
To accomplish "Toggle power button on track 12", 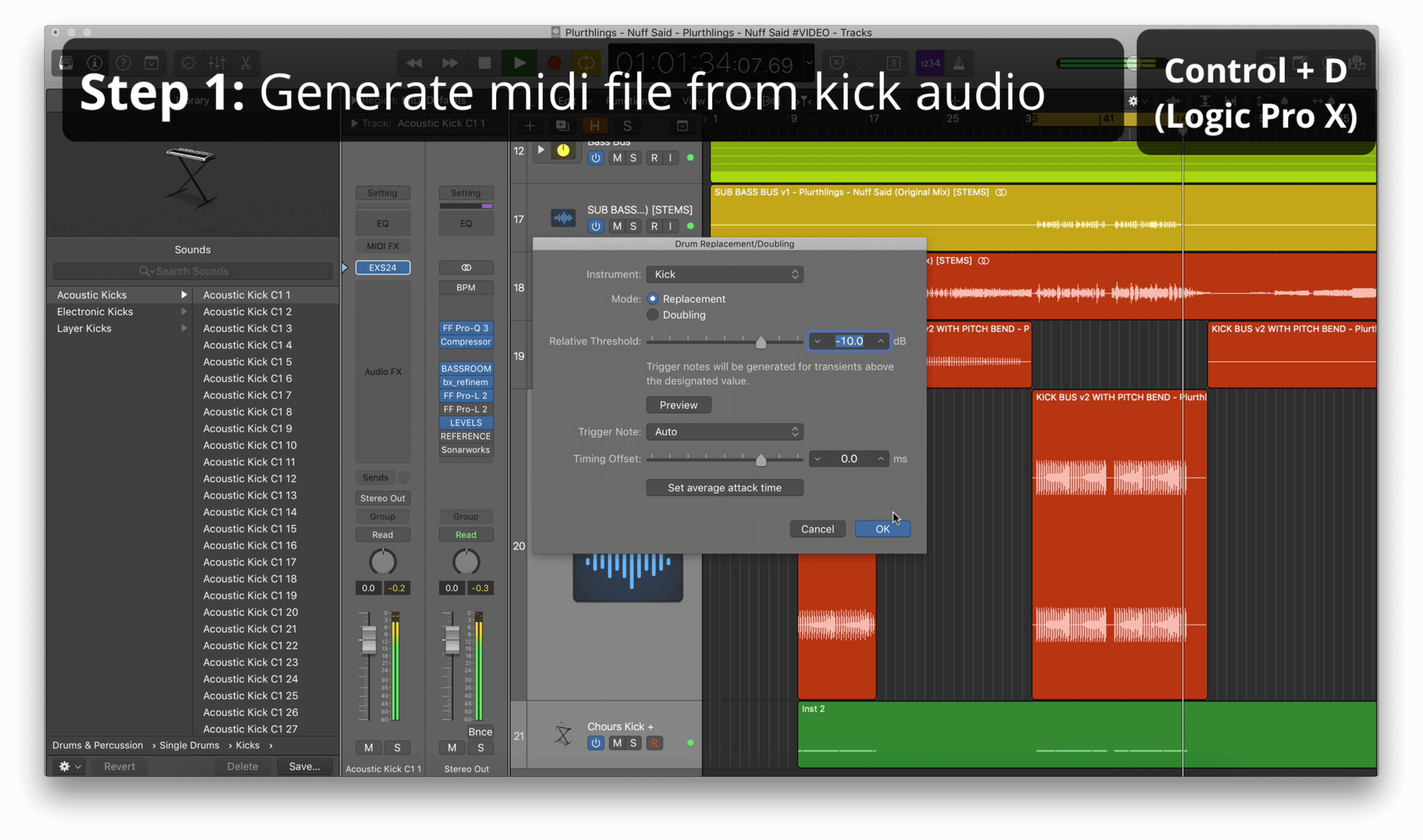I will tap(596, 158).
